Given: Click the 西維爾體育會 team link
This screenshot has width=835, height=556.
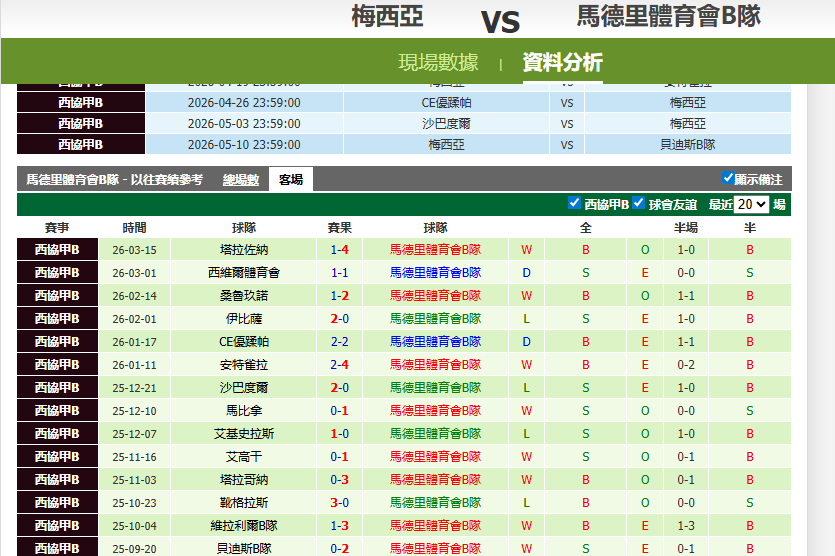Looking at the screenshot, I should point(244,273).
